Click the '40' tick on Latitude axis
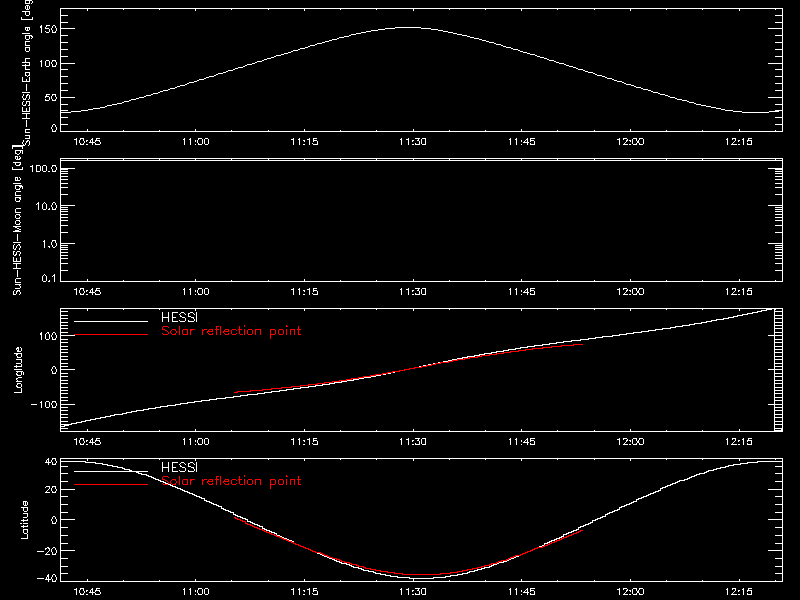The width and height of the screenshot is (800, 600). click(51, 462)
